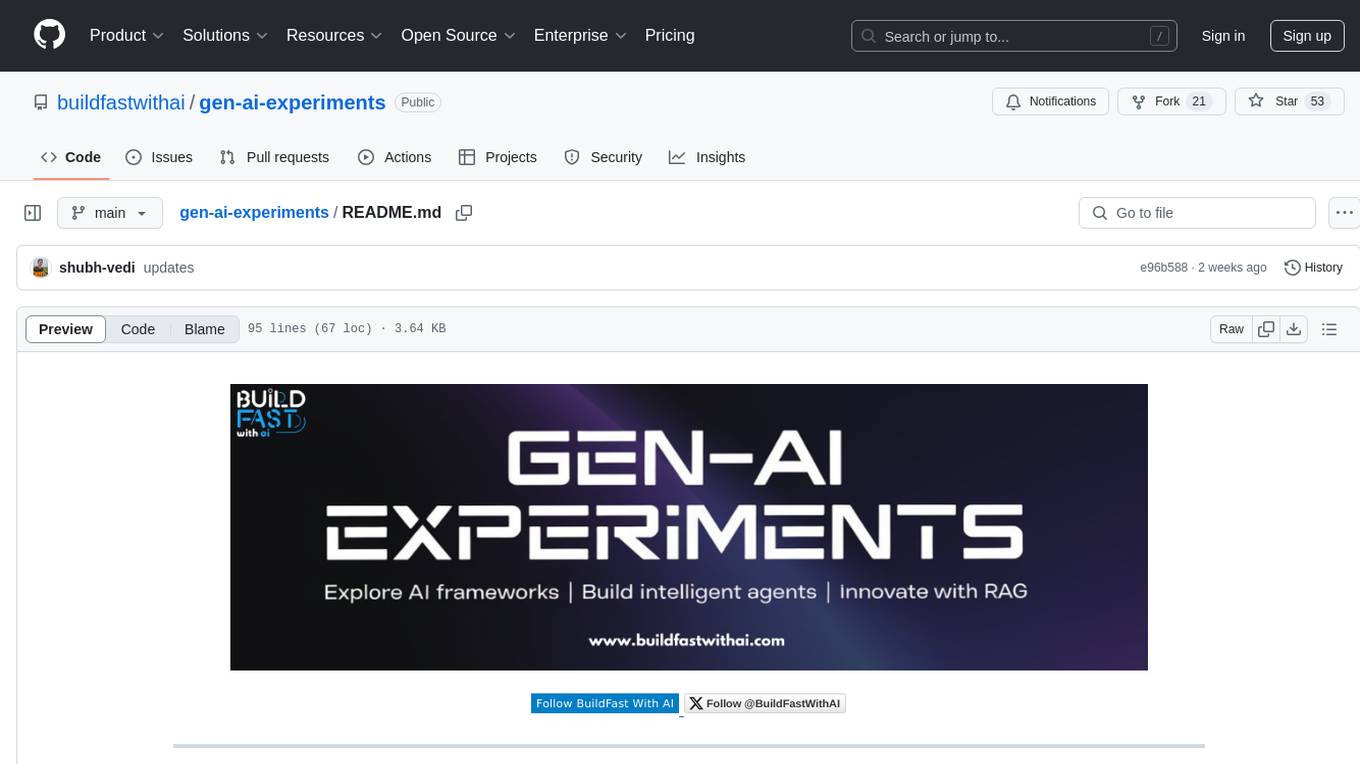Expand the Open Source menu
1360x764 pixels.
458,35
